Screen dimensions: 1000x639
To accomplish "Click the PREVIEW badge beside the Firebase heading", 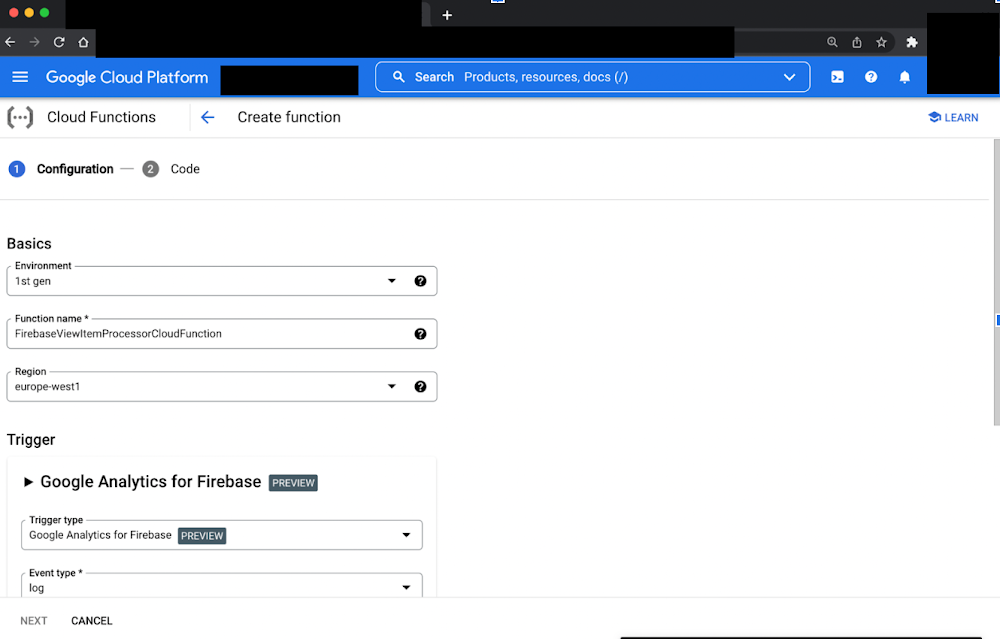I will point(293,483).
